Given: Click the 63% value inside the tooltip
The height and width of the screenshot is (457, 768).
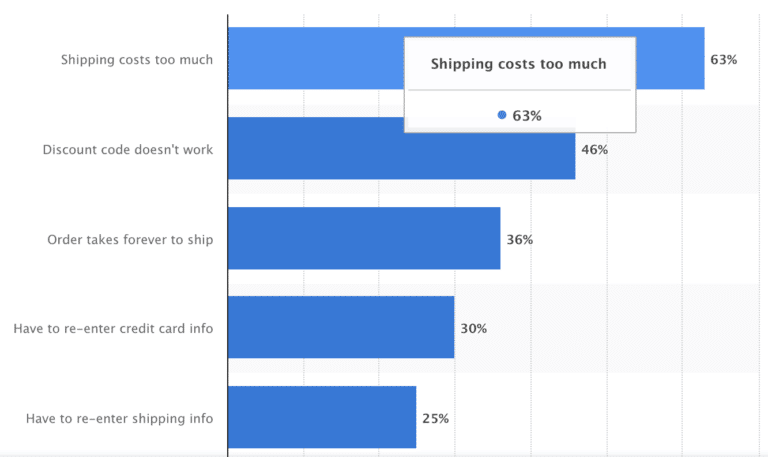Looking at the screenshot, I should pyautogui.click(x=527, y=116).
